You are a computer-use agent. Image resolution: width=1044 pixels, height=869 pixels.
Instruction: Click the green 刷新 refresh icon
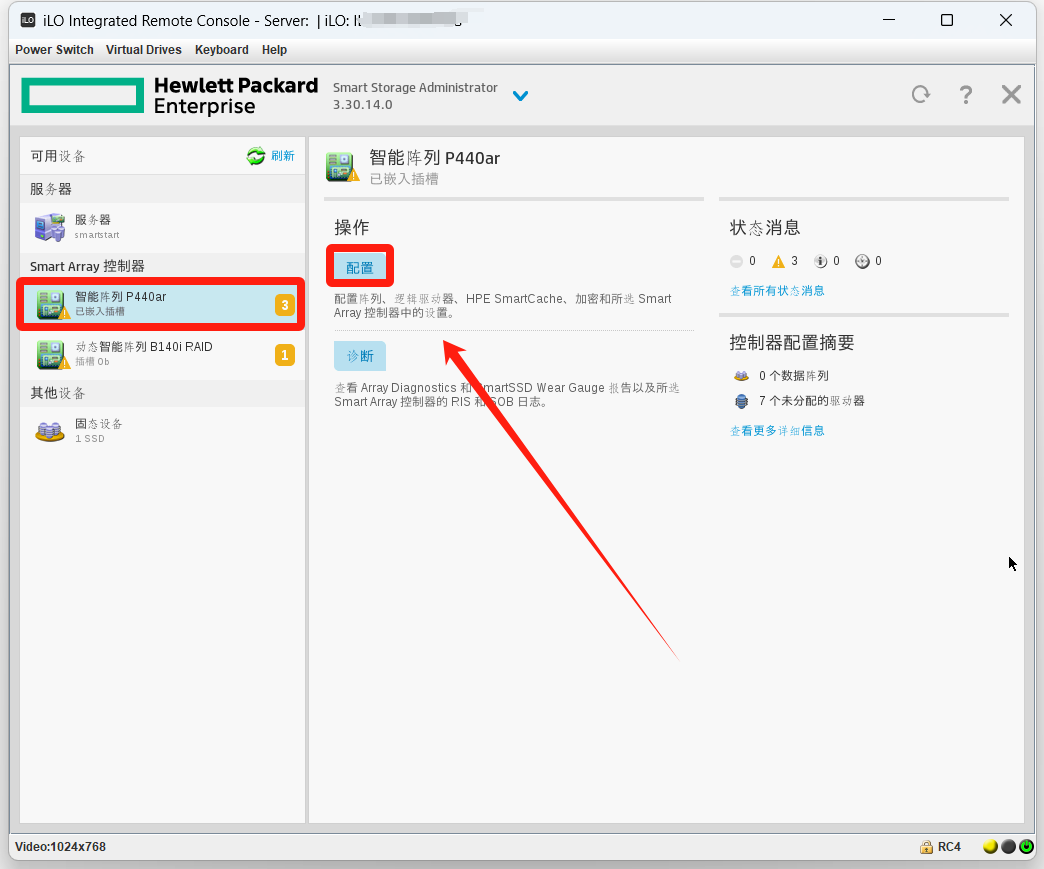click(256, 156)
